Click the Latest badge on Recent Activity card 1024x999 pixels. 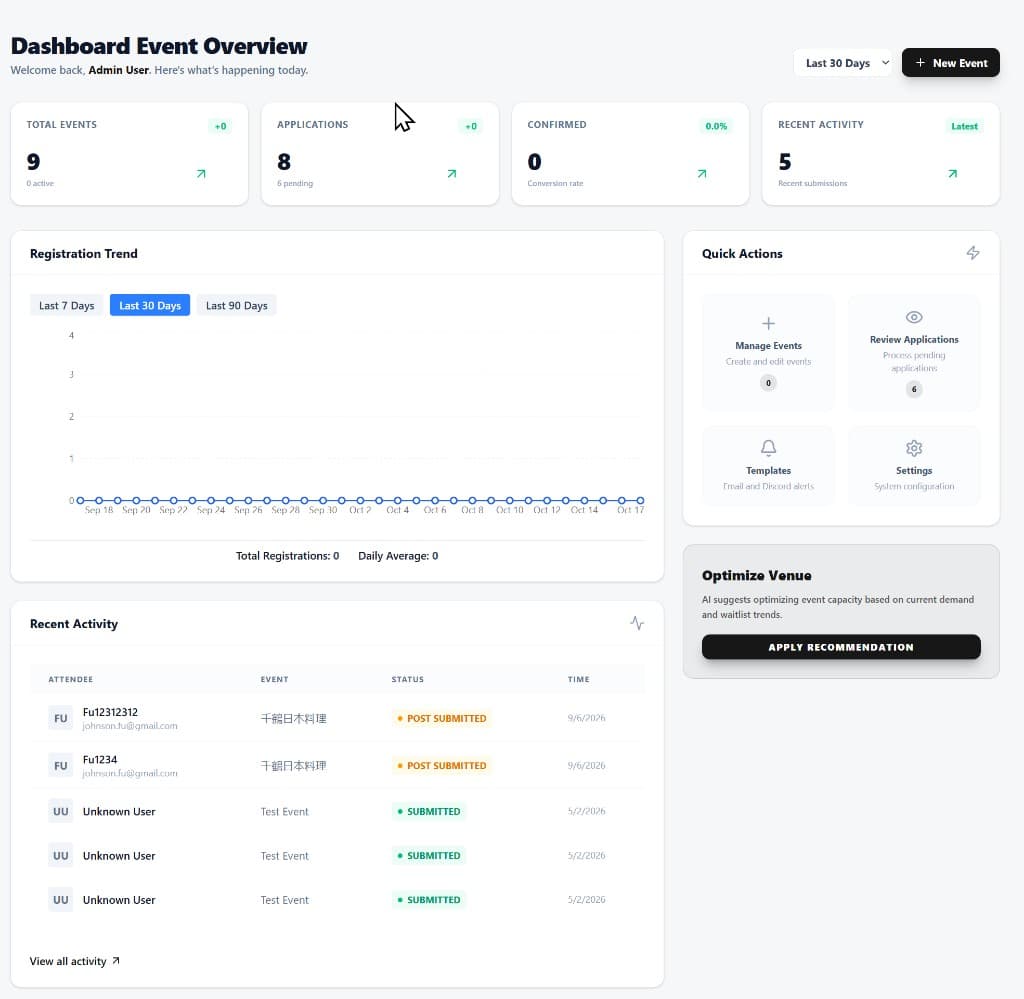point(965,126)
